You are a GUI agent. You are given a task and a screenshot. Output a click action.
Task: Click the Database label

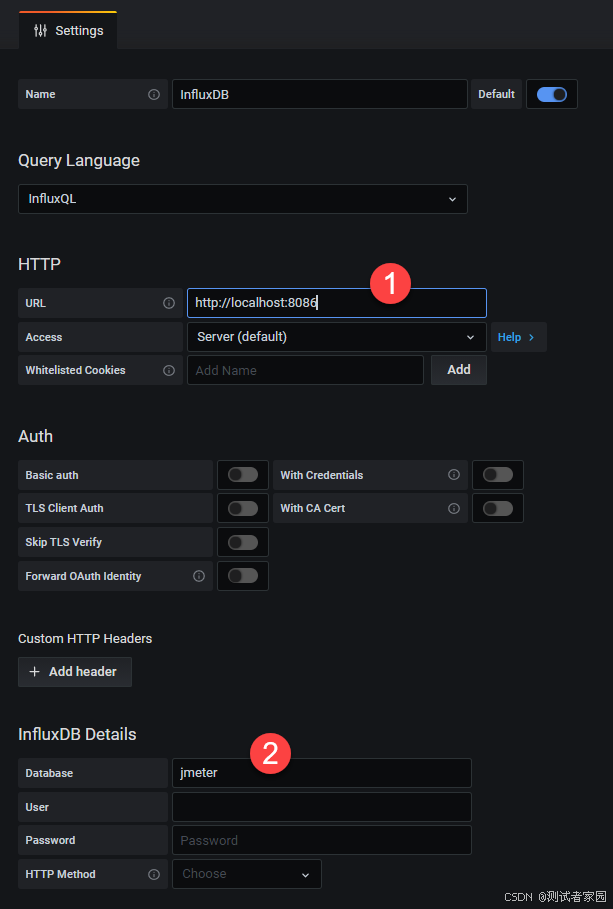coord(49,773)
